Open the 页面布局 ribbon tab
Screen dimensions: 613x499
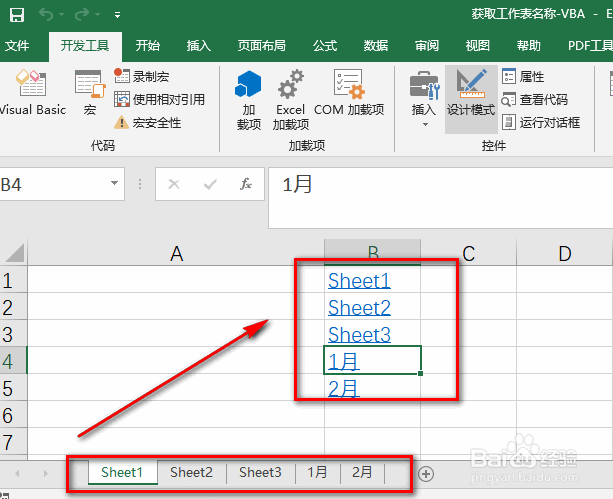262,46
